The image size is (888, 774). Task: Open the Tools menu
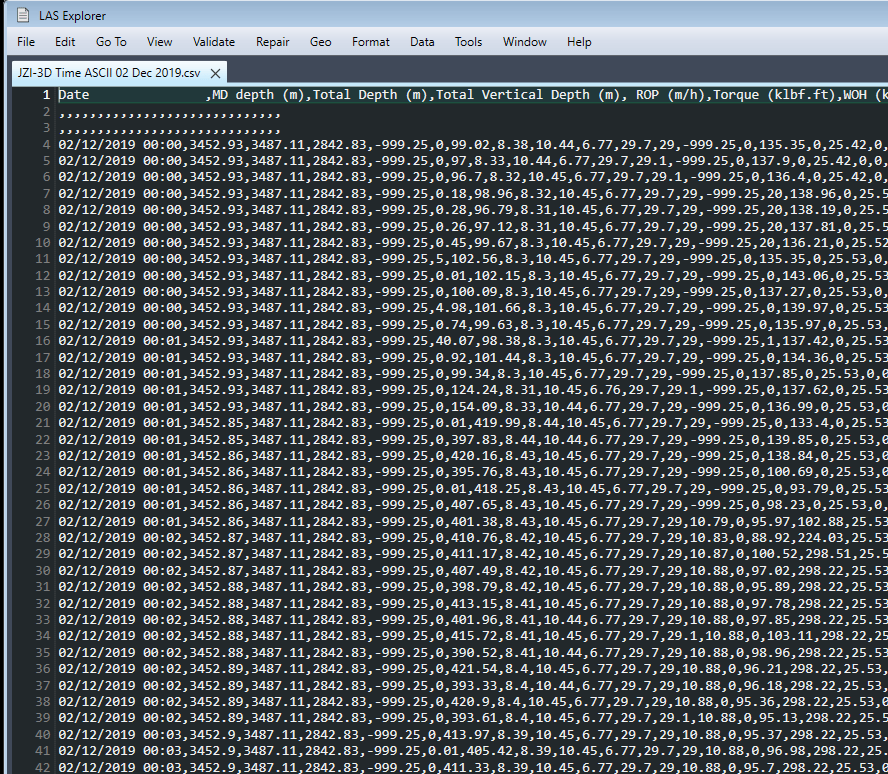click(x=468, y=42)
